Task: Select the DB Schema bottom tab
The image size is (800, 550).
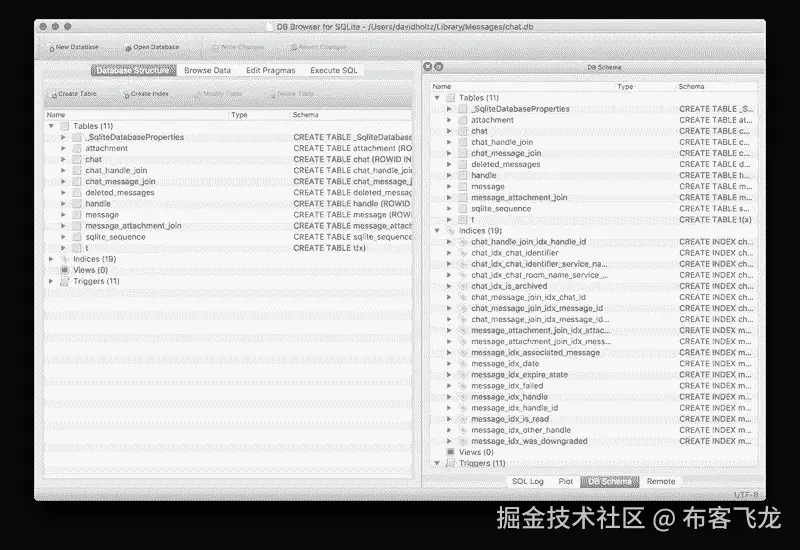Action: (610, 482)
